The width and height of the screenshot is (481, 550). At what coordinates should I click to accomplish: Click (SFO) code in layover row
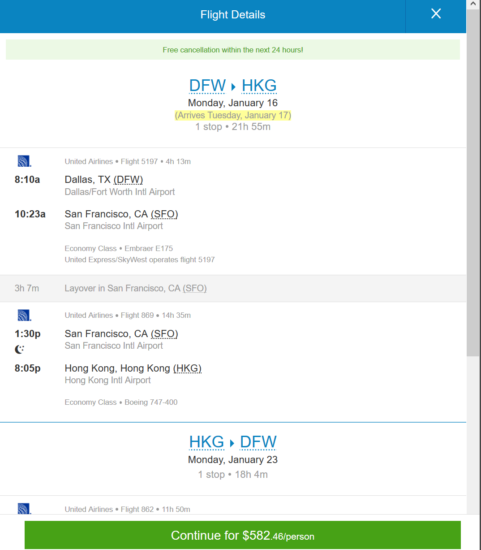click(195, 288)
